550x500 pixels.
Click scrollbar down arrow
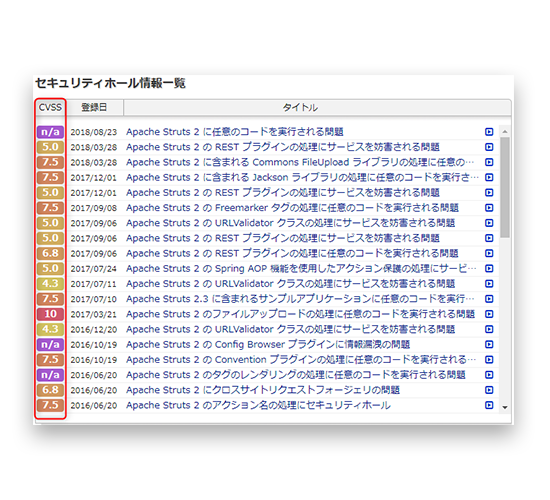[x=505, y=407]
